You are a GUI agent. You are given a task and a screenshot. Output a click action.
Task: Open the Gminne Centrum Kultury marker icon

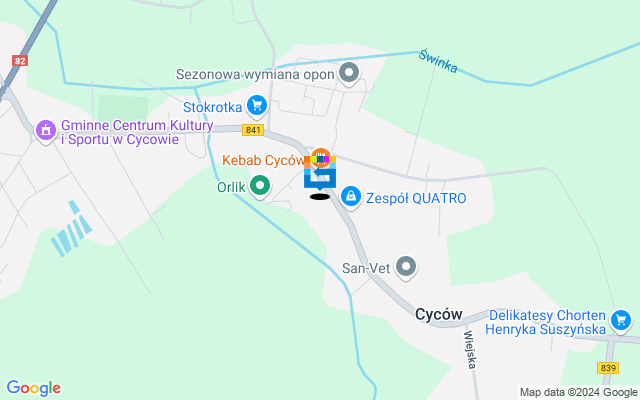[46, 131]
